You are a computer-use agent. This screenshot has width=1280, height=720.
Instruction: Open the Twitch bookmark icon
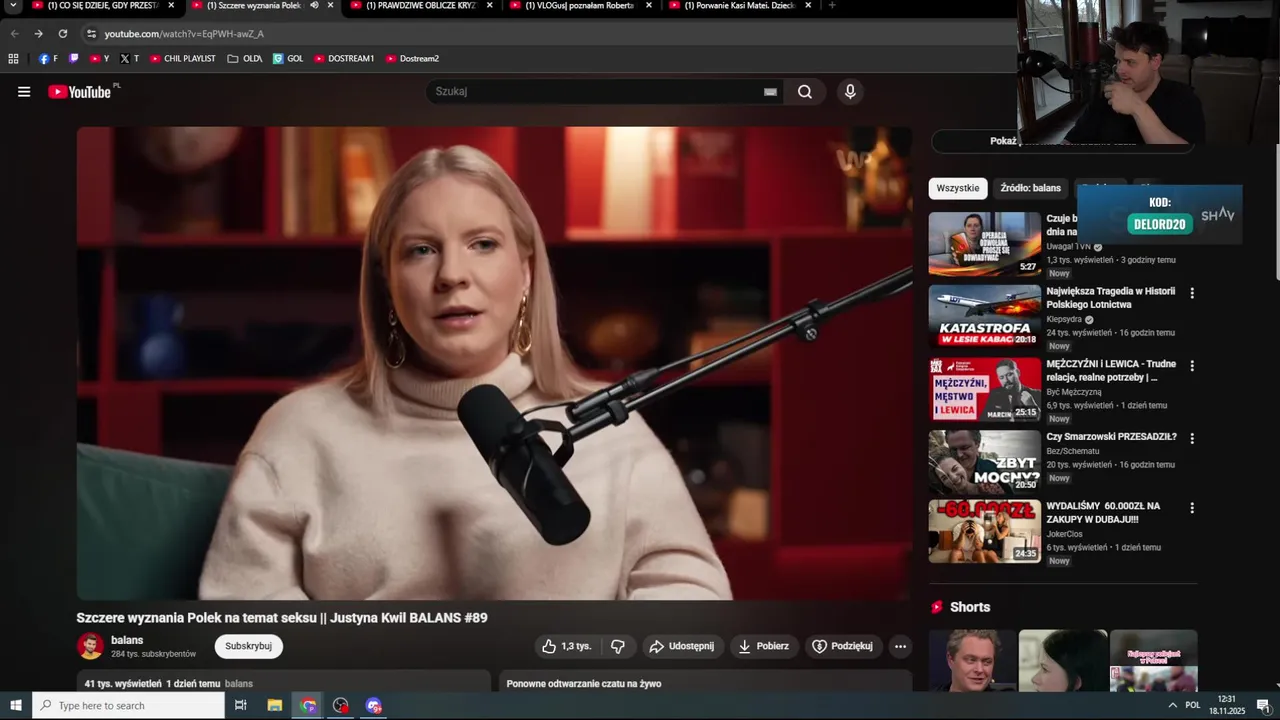pos(74,59)
